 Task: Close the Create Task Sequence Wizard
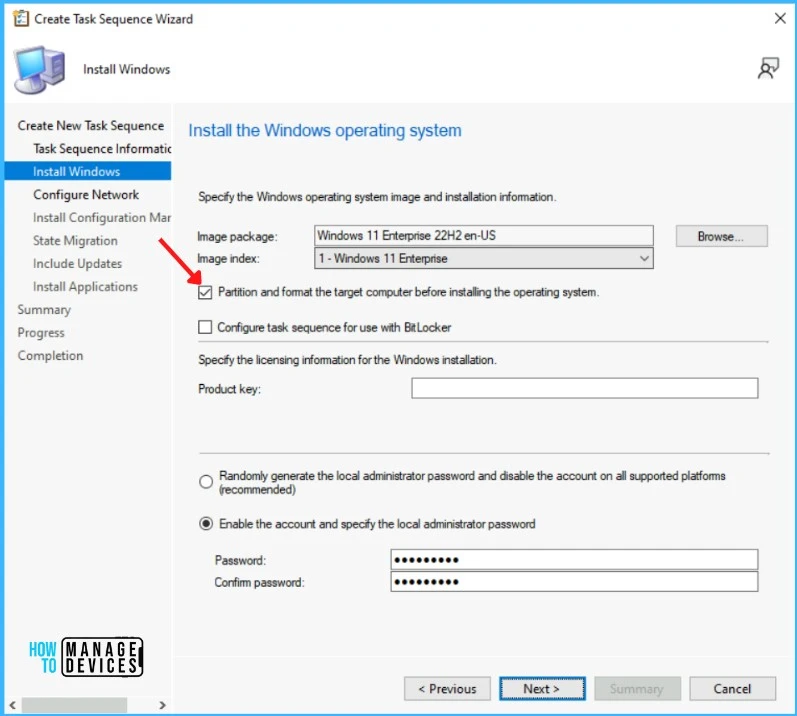point(780,19)
